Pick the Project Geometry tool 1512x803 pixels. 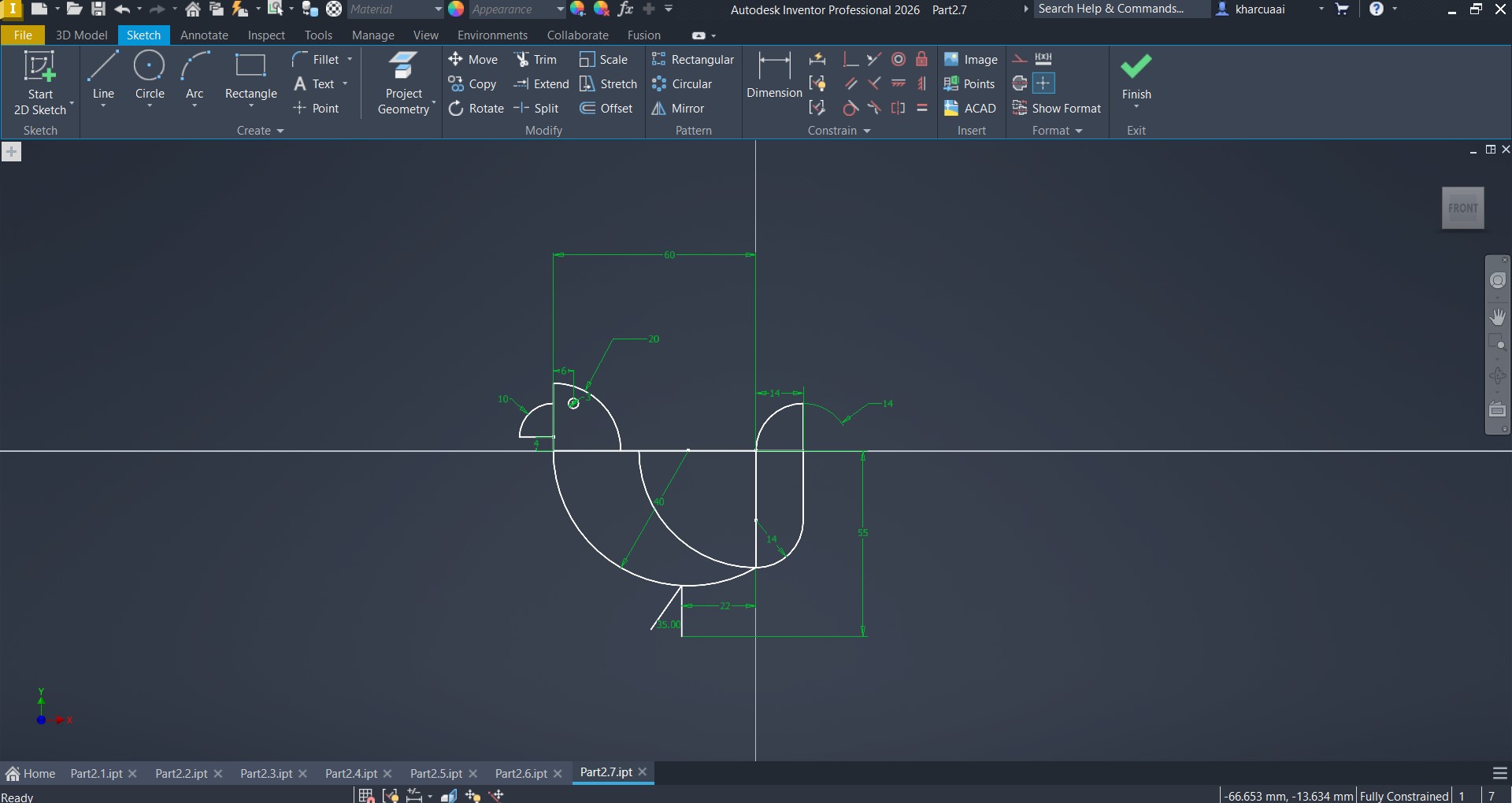click(403, 83)
